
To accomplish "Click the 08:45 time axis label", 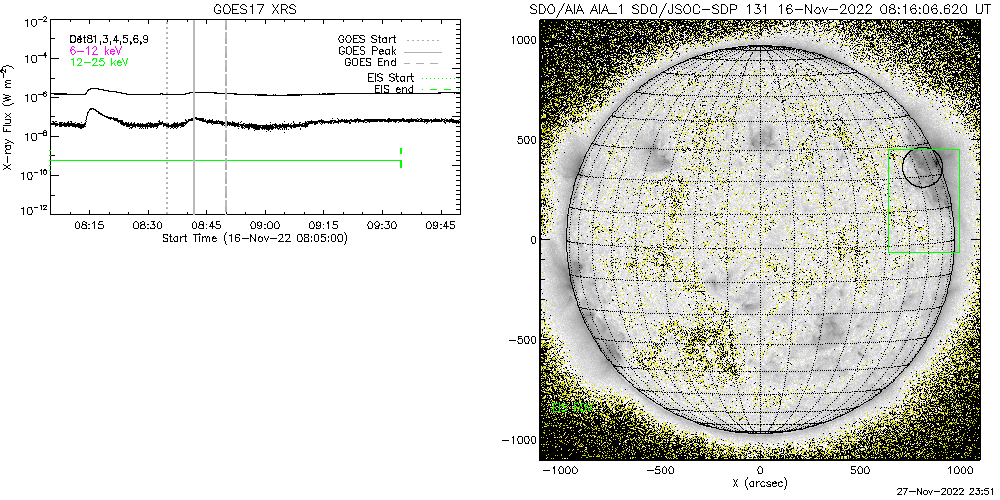I will (x=207, y=226).
